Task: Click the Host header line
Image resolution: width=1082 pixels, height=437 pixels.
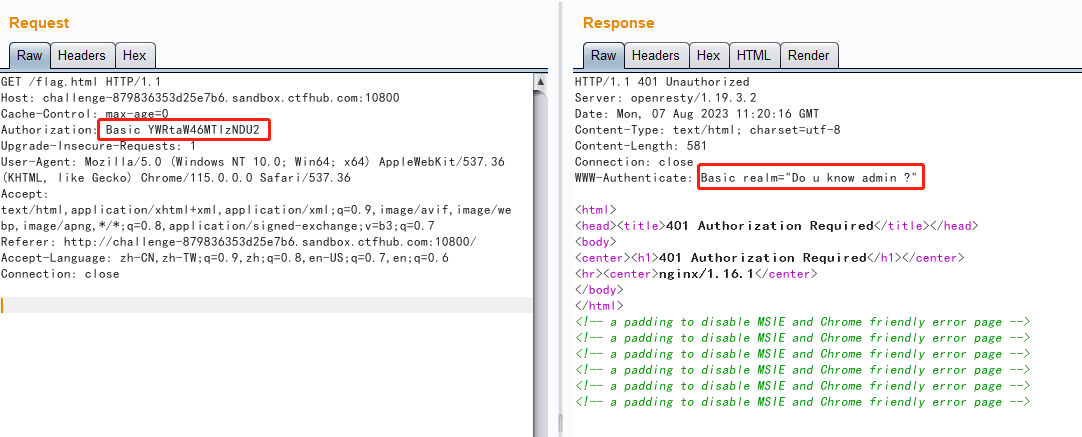Action: point(200,98)
